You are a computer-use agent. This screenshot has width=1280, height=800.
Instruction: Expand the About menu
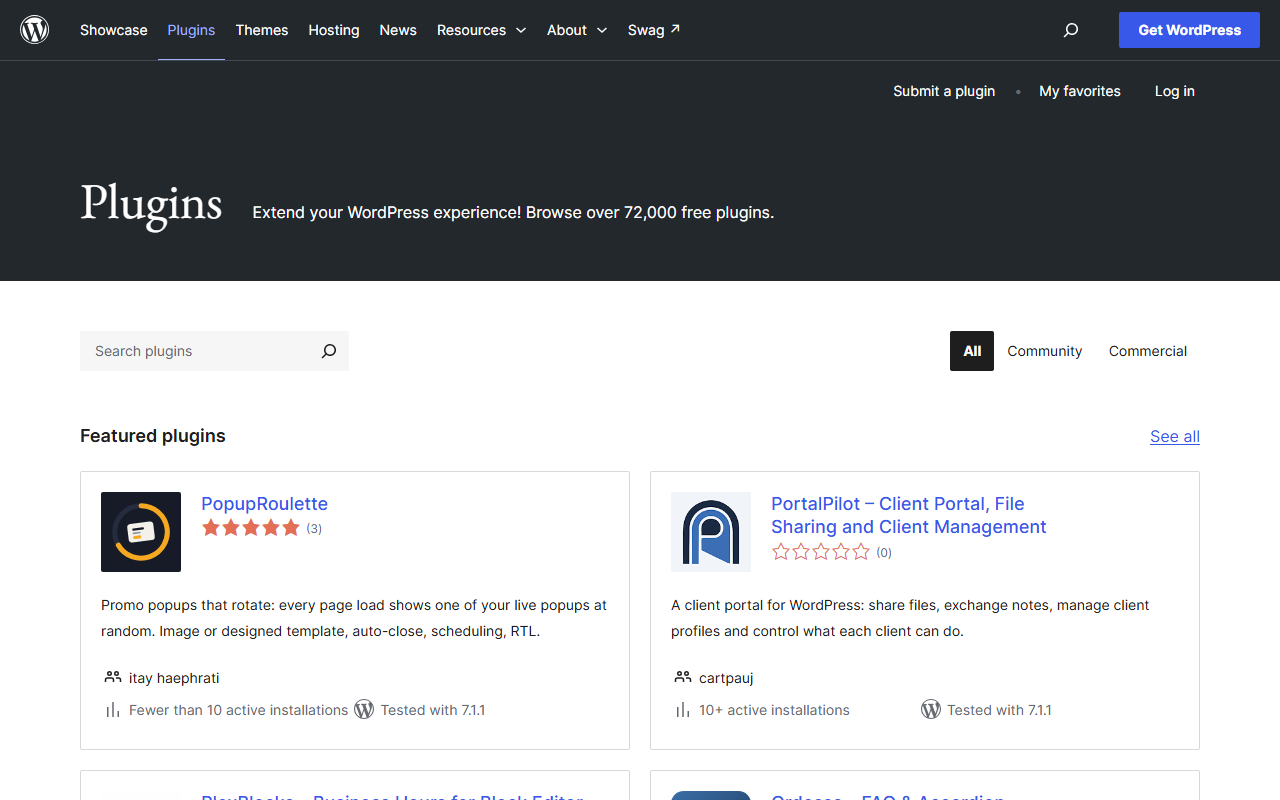tap(577, 30)
